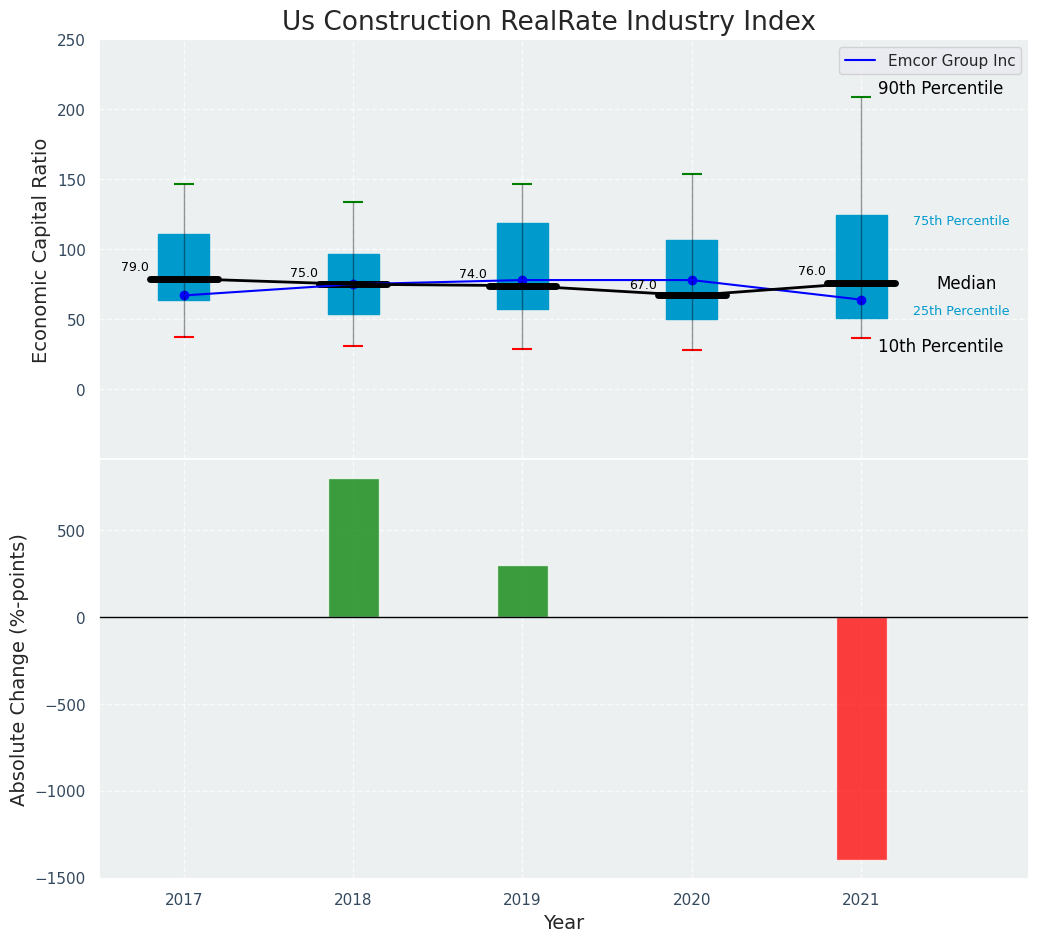Click the 10th Percentile label
1039x942 pixels.
(x=940, y=346)
